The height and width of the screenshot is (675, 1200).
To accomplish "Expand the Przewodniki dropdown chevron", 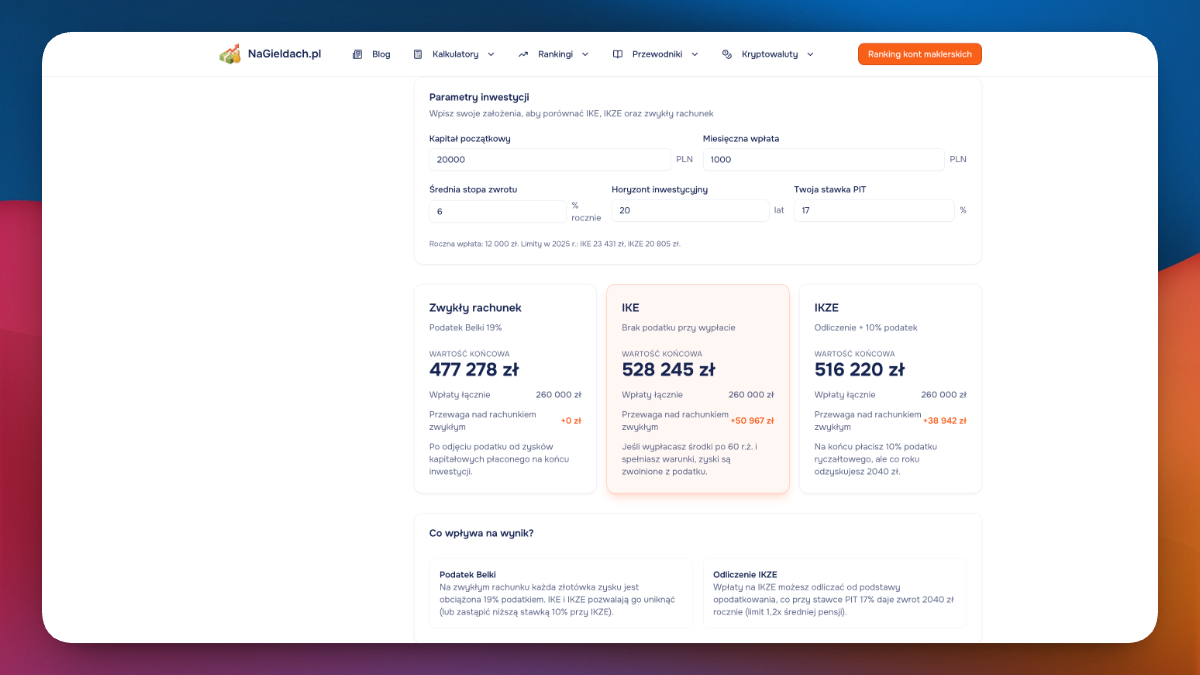I will [x=695, y=54].
